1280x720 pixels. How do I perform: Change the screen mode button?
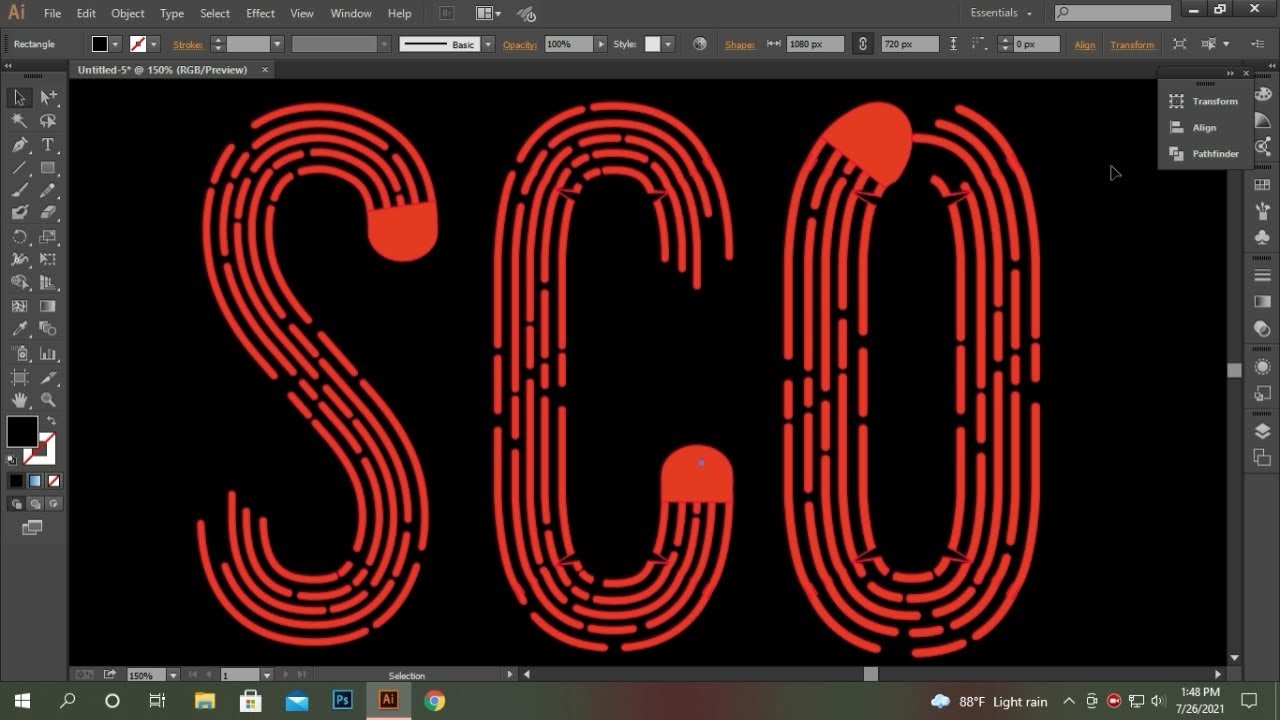(x=32, y=527)
